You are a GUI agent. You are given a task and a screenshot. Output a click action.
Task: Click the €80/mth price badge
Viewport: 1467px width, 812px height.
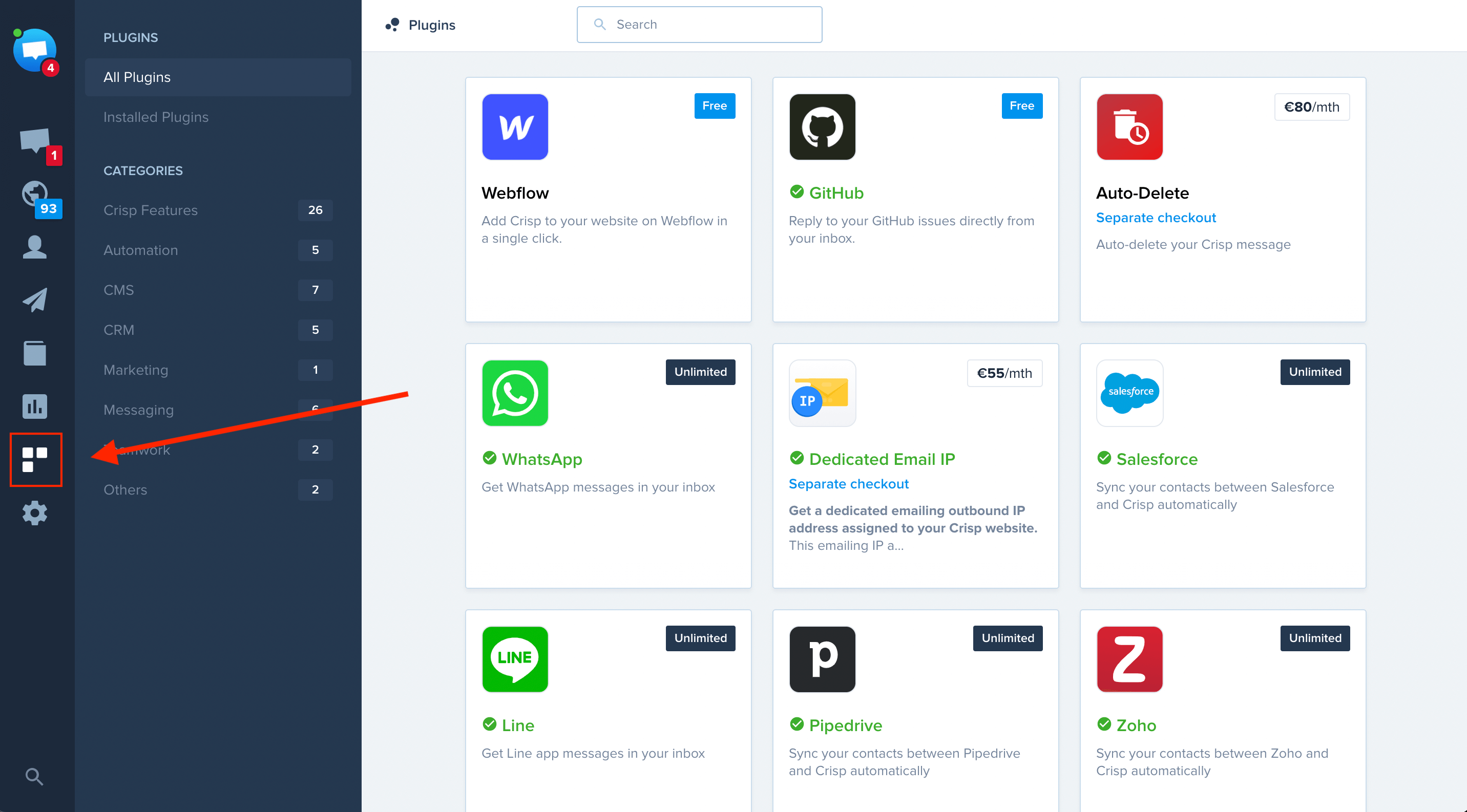[x=1311, y=107]
